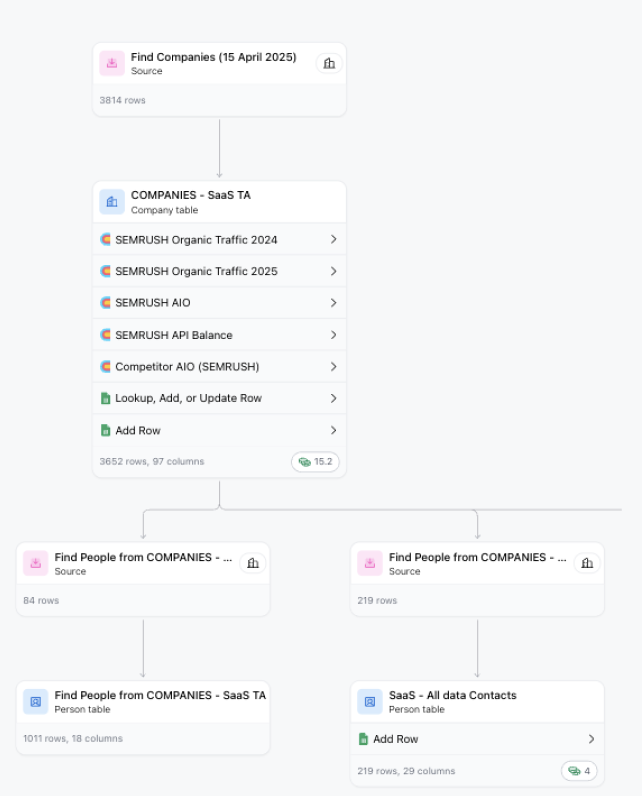
Task: Click Semrush icon beside SEMRUSH API Balance
Action: [106, 335]
